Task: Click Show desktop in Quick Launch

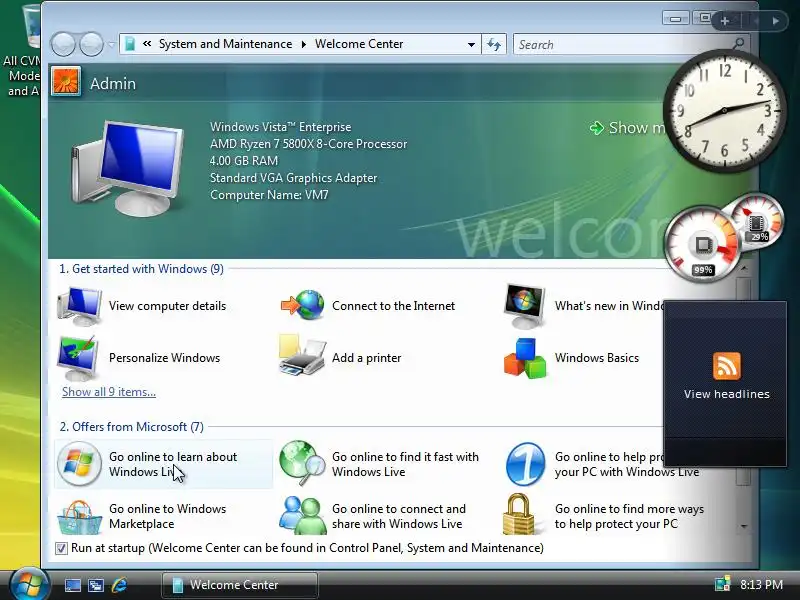Action: [72, 585]
